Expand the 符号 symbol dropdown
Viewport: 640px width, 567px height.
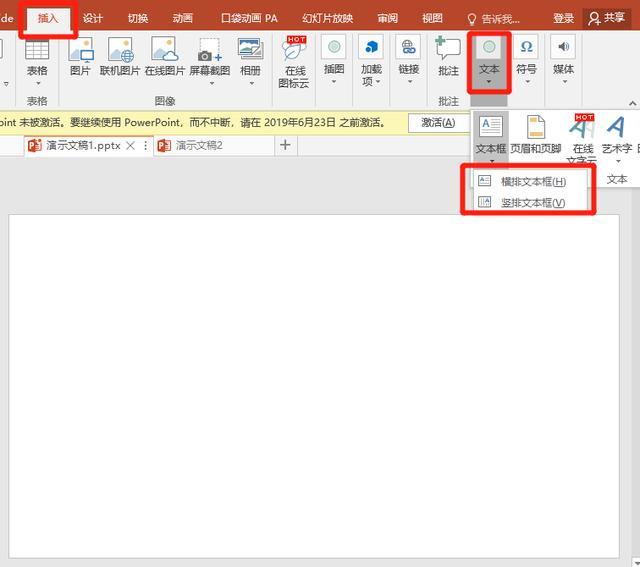pyautogui.click(x=526, y=60)
